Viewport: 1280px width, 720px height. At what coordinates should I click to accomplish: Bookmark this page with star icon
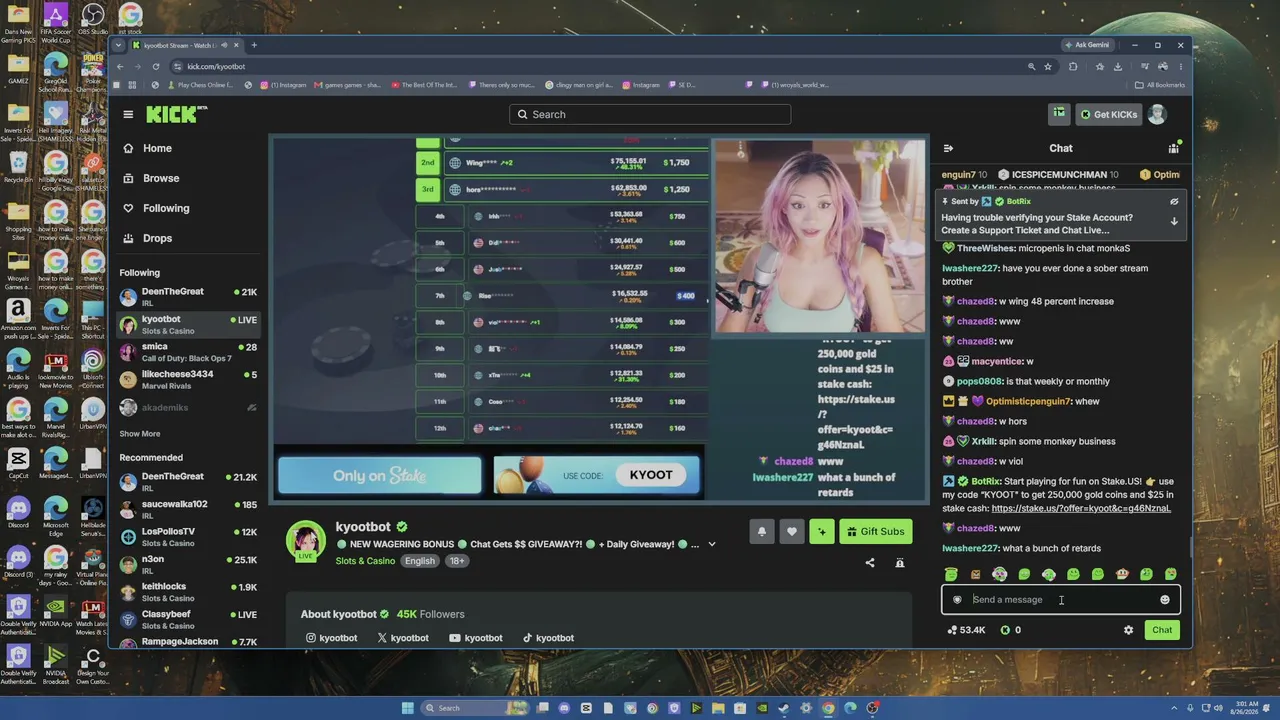1048,66
